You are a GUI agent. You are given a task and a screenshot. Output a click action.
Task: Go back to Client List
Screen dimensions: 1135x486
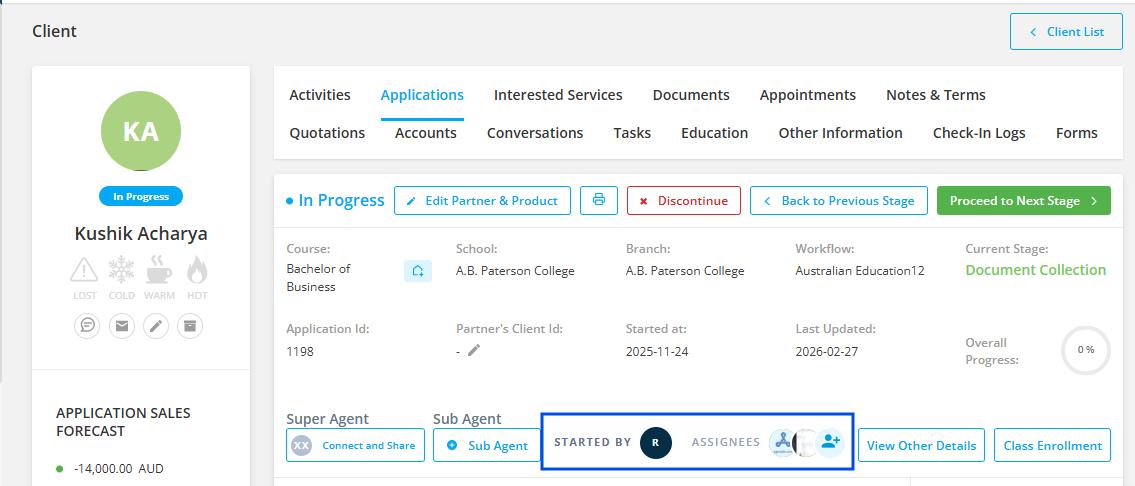click(1066, 32)
